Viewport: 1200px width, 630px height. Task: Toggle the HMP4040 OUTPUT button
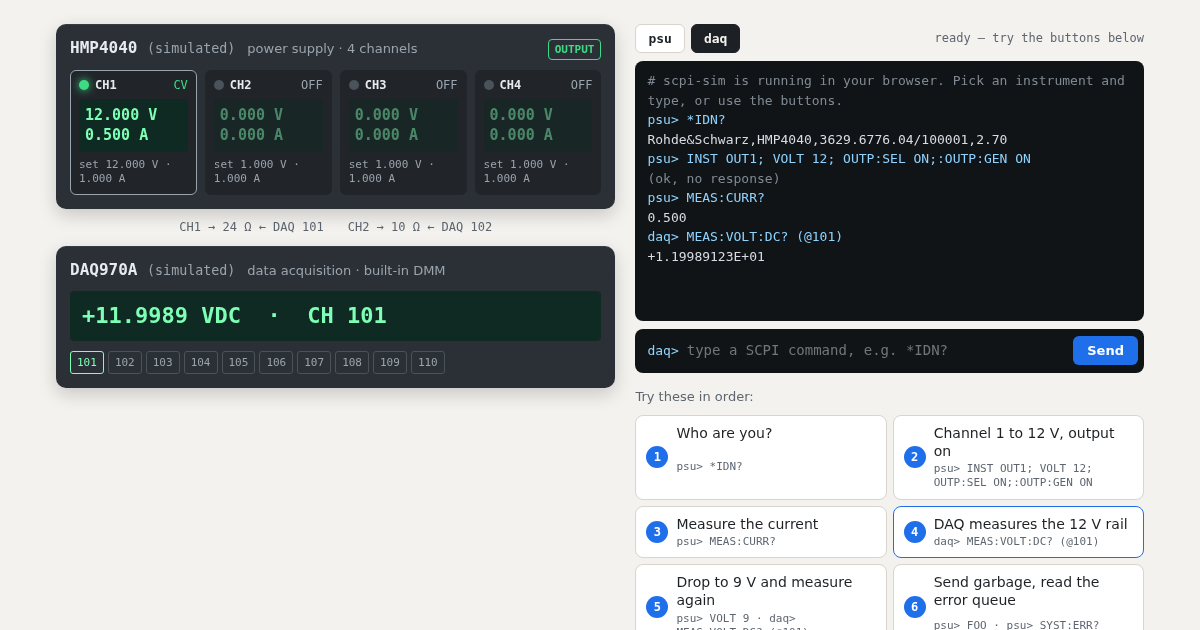pyautogui.click(x=574, y=49)
